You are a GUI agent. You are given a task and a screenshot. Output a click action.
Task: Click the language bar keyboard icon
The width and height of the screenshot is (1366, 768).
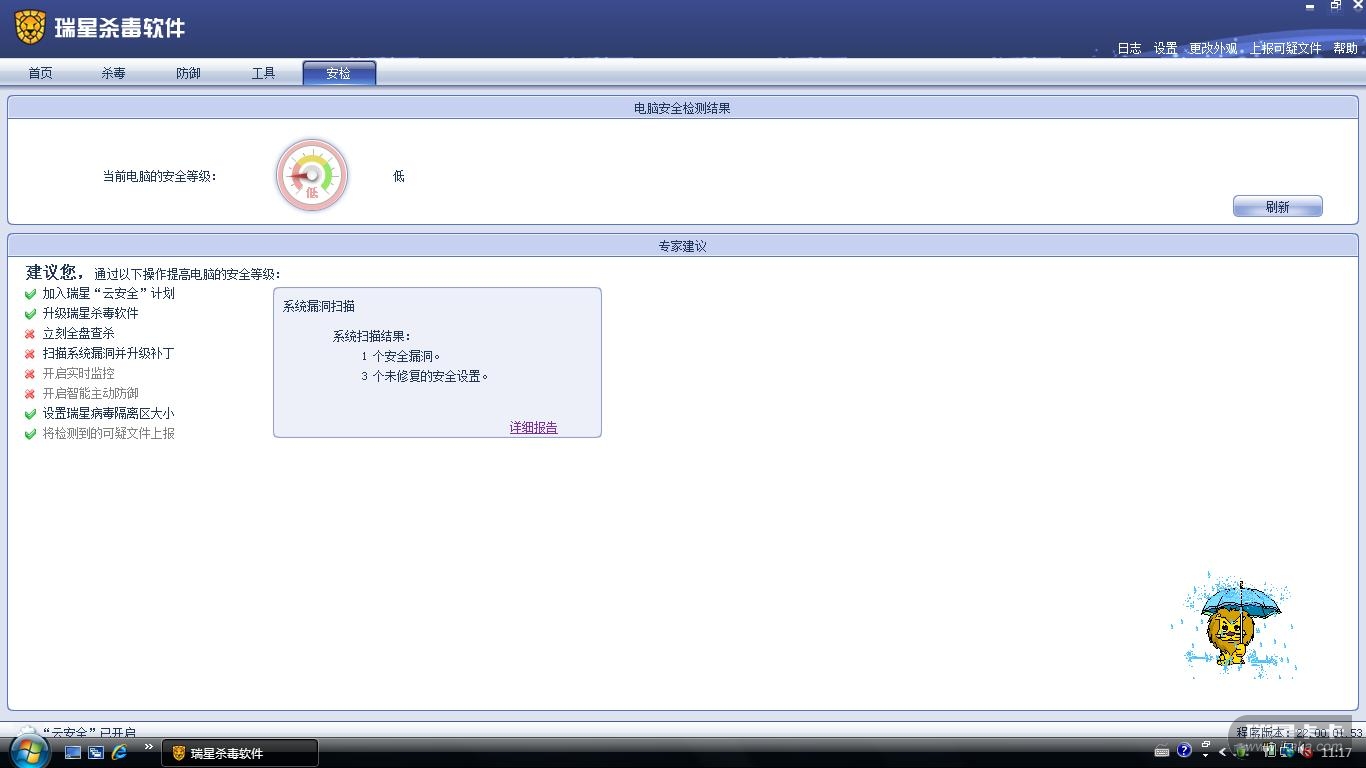pyautogui.click(x=1162, y=751)
